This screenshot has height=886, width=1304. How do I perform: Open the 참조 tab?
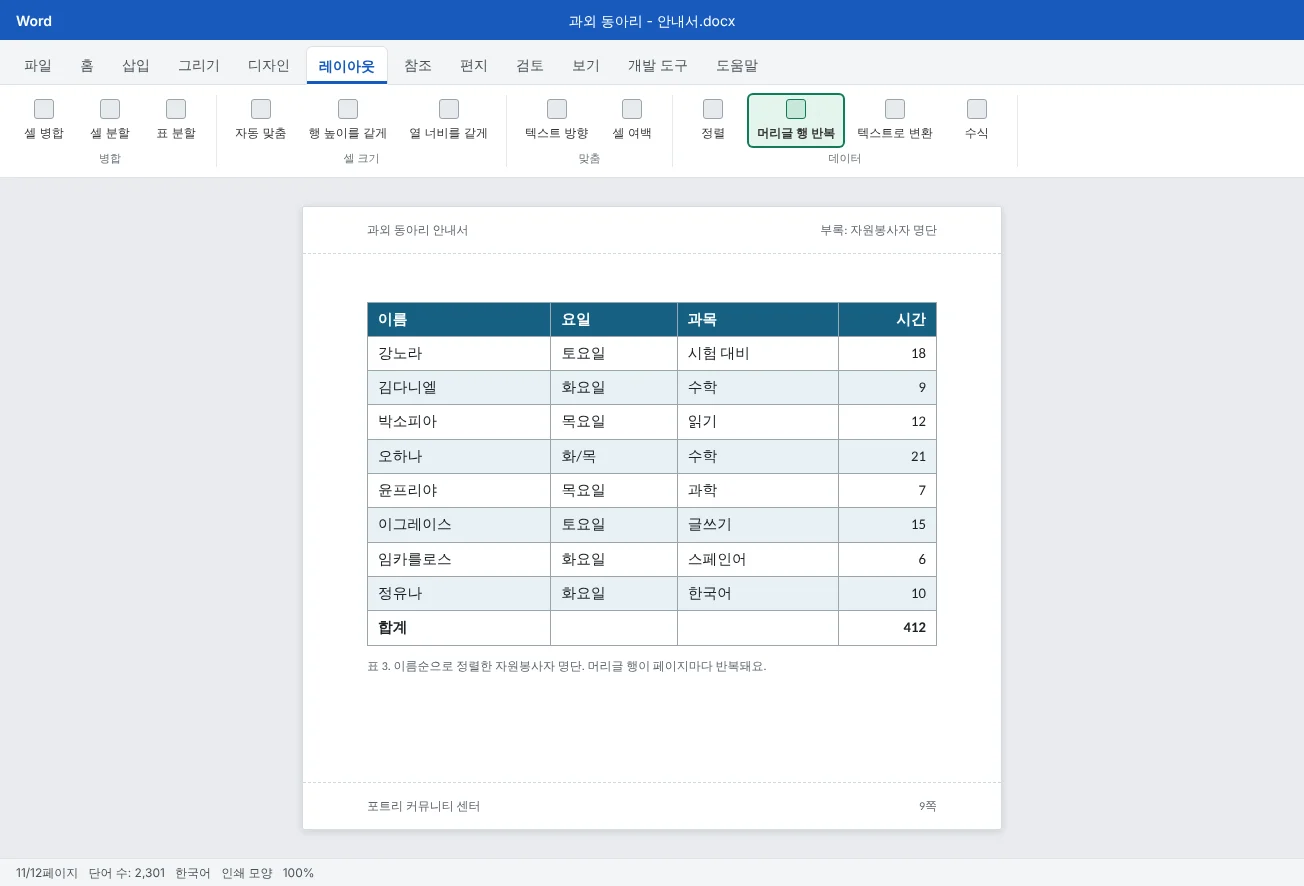pyautogui.click(x=418, y=66)
